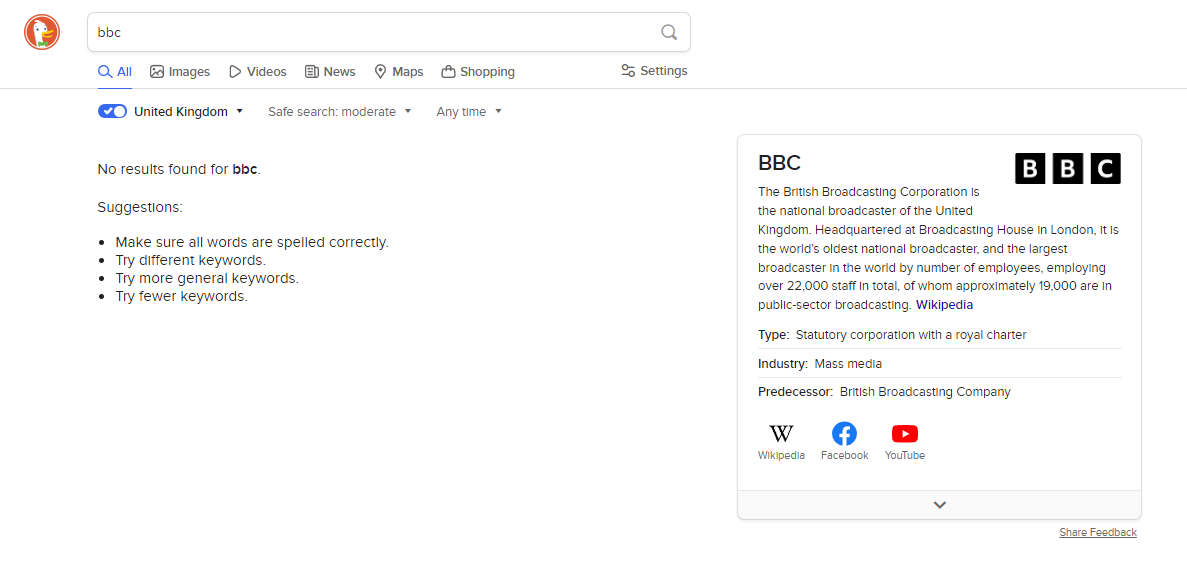
Task: Click the magnifying glass search button
Action: pyautogui.click(x=669, y=32)
